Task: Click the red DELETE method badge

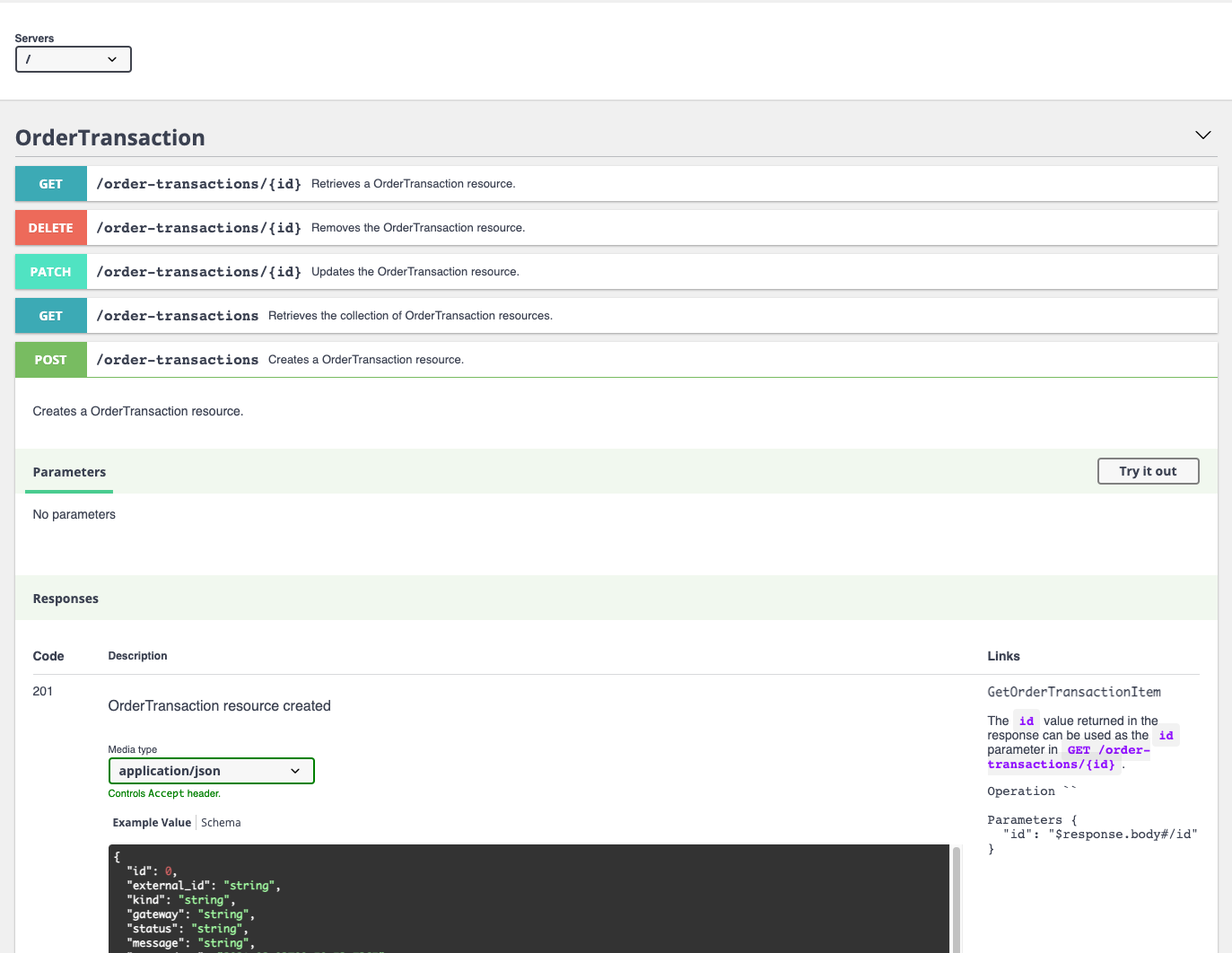Action: point(50,227)
